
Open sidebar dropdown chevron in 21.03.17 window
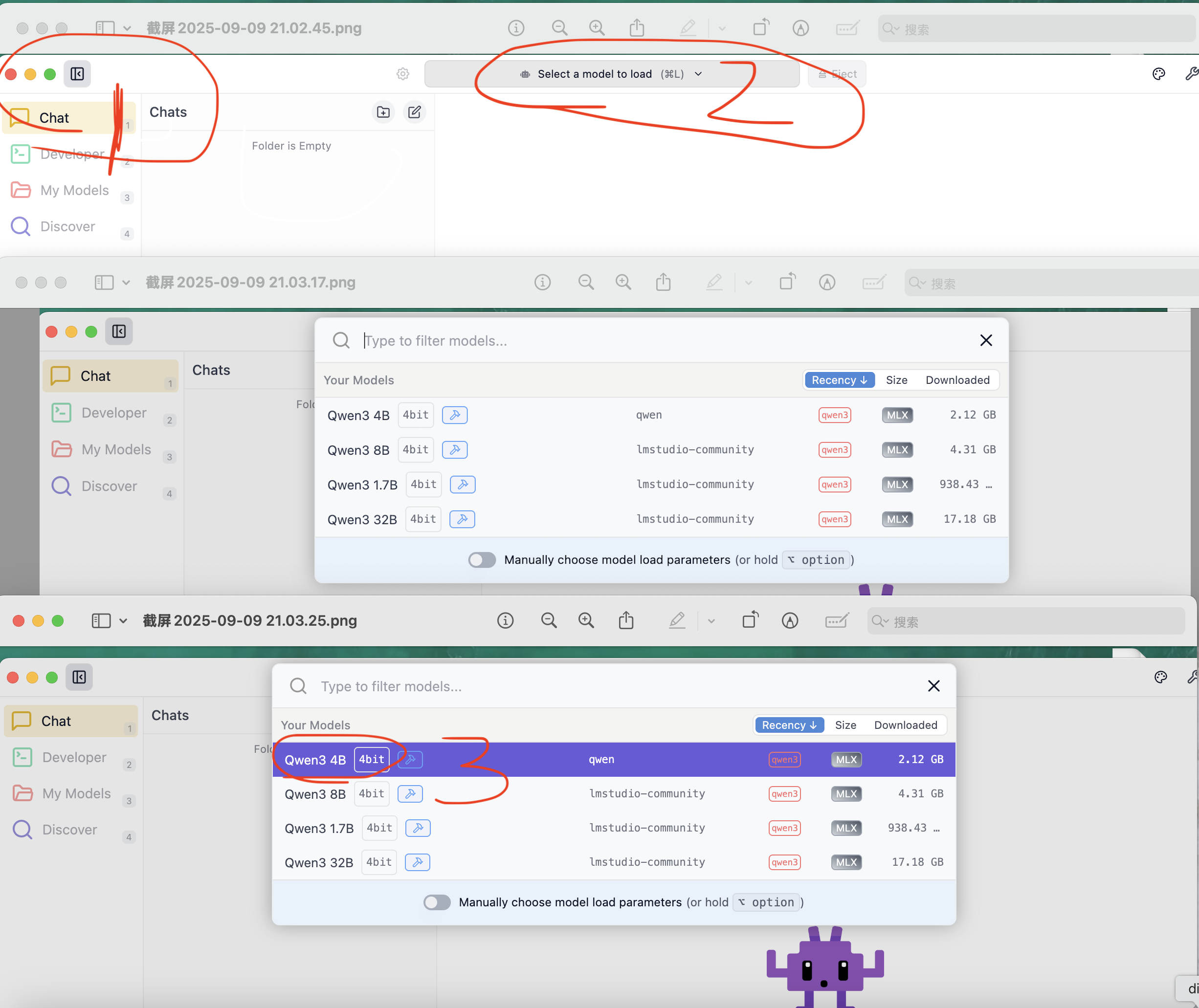pos(126,283)
